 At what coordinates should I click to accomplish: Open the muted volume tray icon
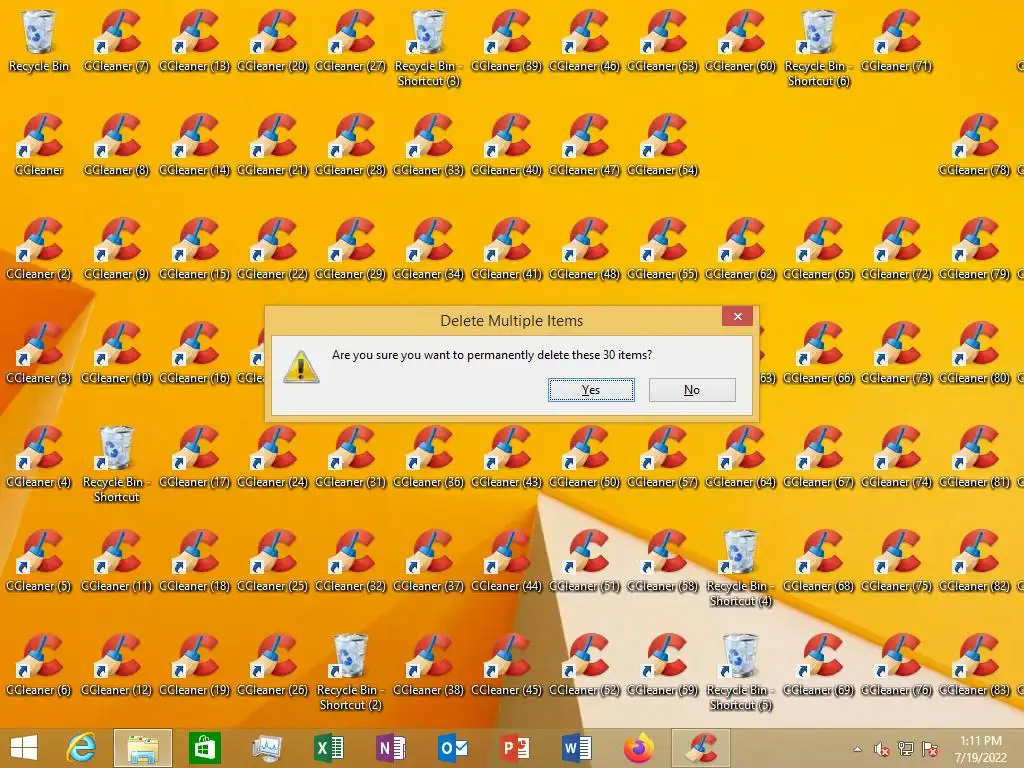point(881,749)
